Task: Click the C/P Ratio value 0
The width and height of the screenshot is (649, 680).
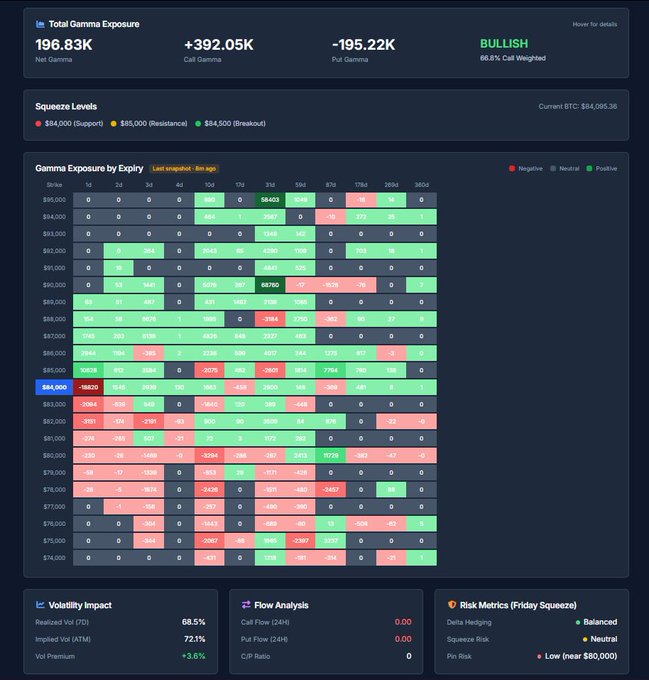Action: [409, 656]
